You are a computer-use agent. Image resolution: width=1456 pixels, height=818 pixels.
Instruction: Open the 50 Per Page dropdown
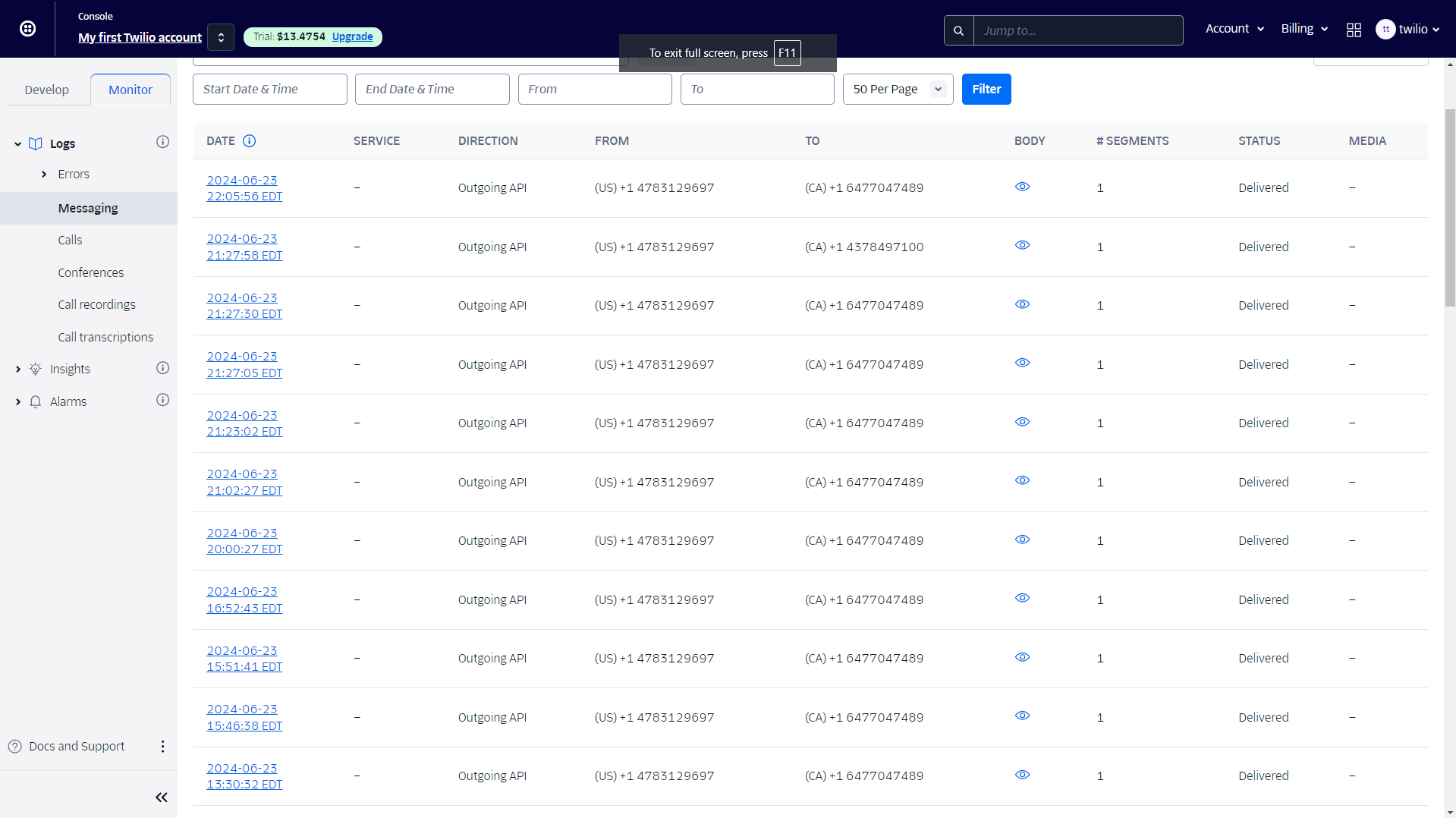[898, 89]
